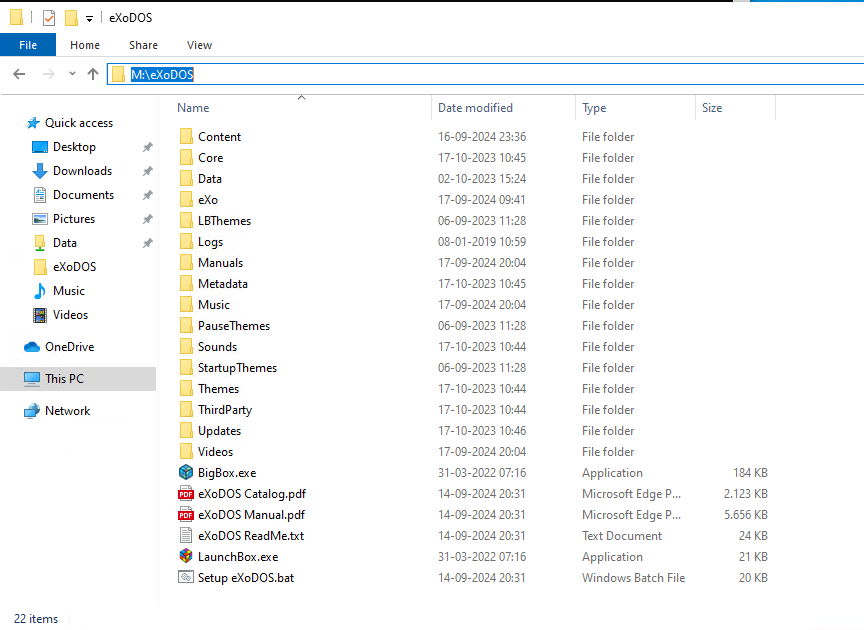Open the recent locations dropdown arrow
The height and width of the screenshot is (630, 864).
[72, 74]
